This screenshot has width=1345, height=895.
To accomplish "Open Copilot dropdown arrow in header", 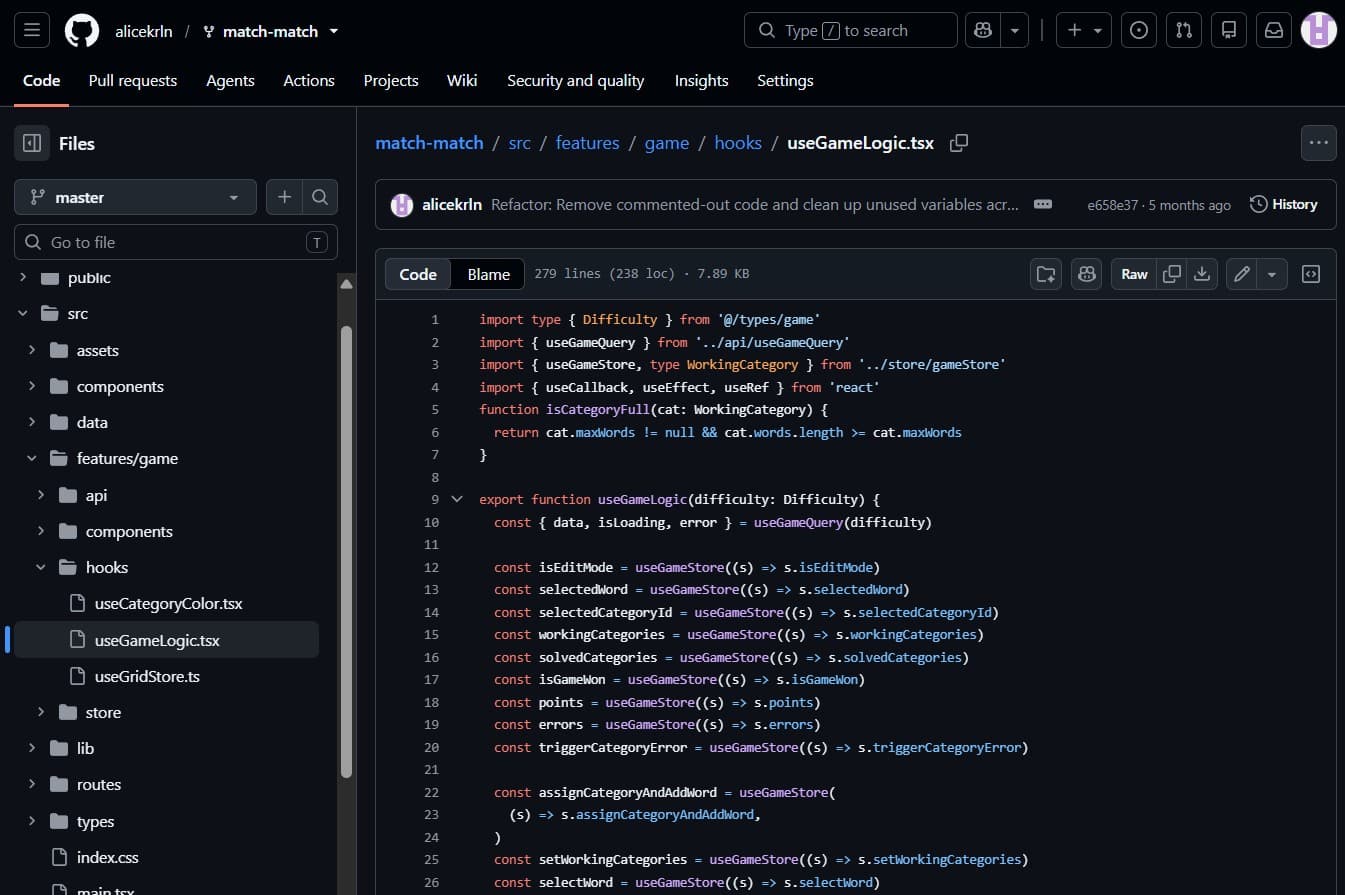I will coord(1015,31).
